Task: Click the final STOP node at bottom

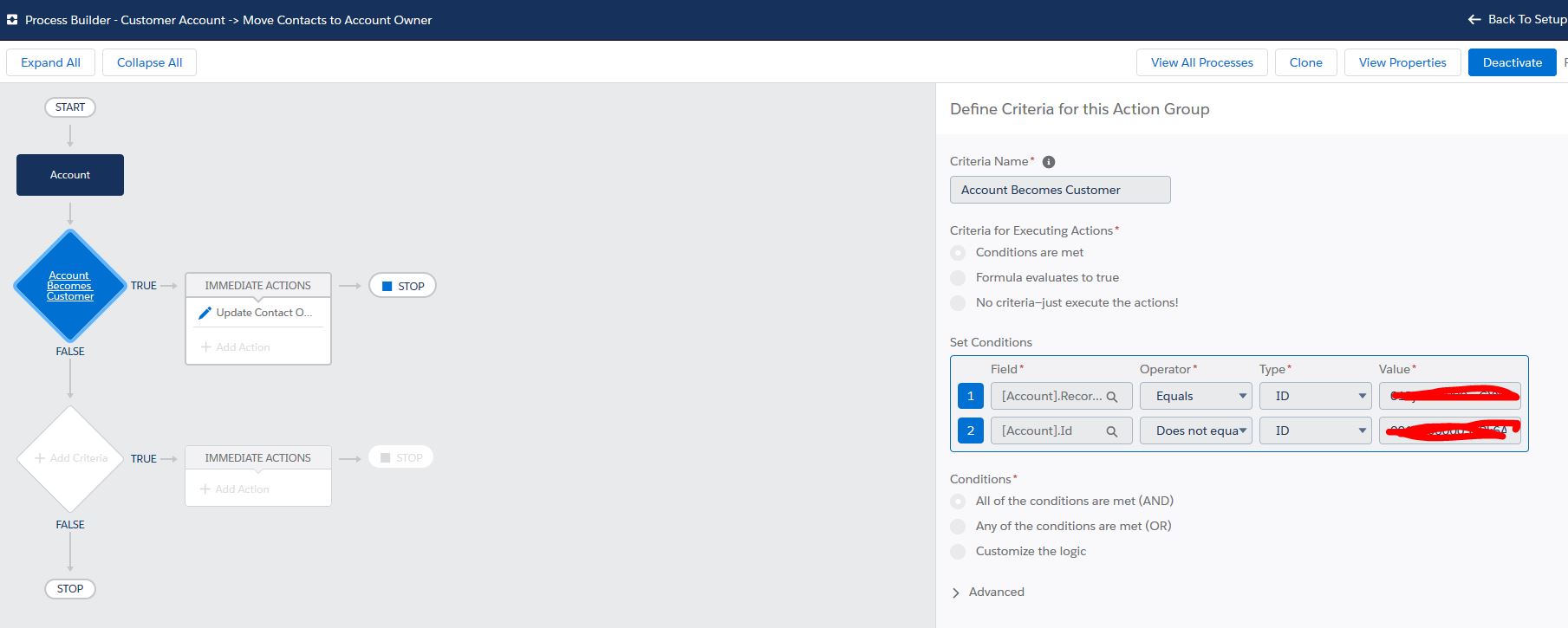Action: point(70,589)
